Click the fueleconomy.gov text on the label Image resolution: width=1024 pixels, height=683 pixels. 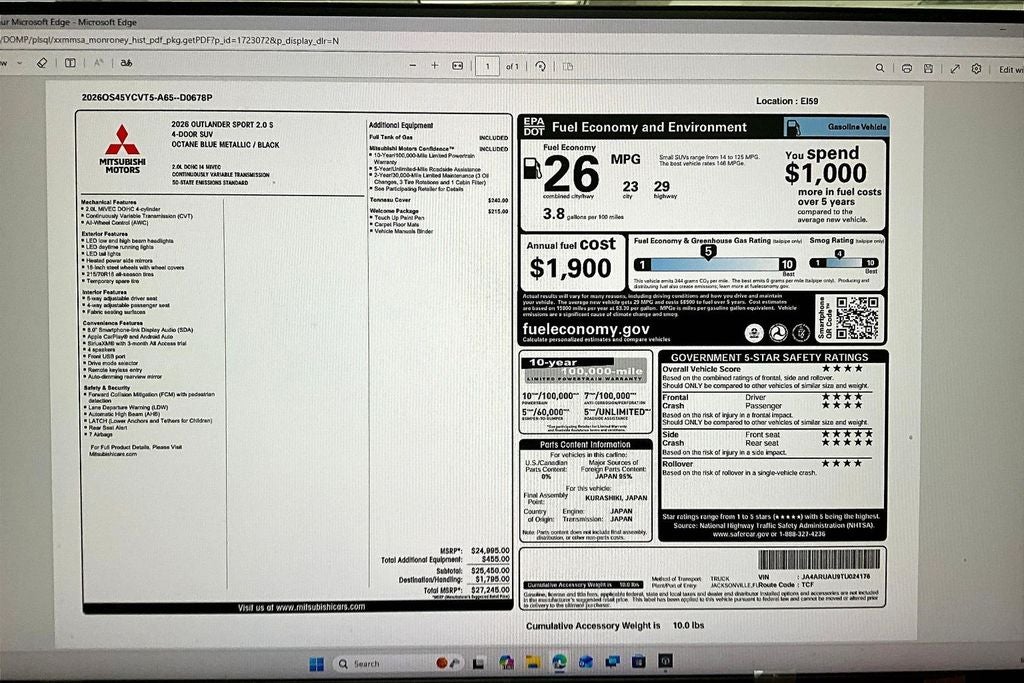tap(586, 329)
